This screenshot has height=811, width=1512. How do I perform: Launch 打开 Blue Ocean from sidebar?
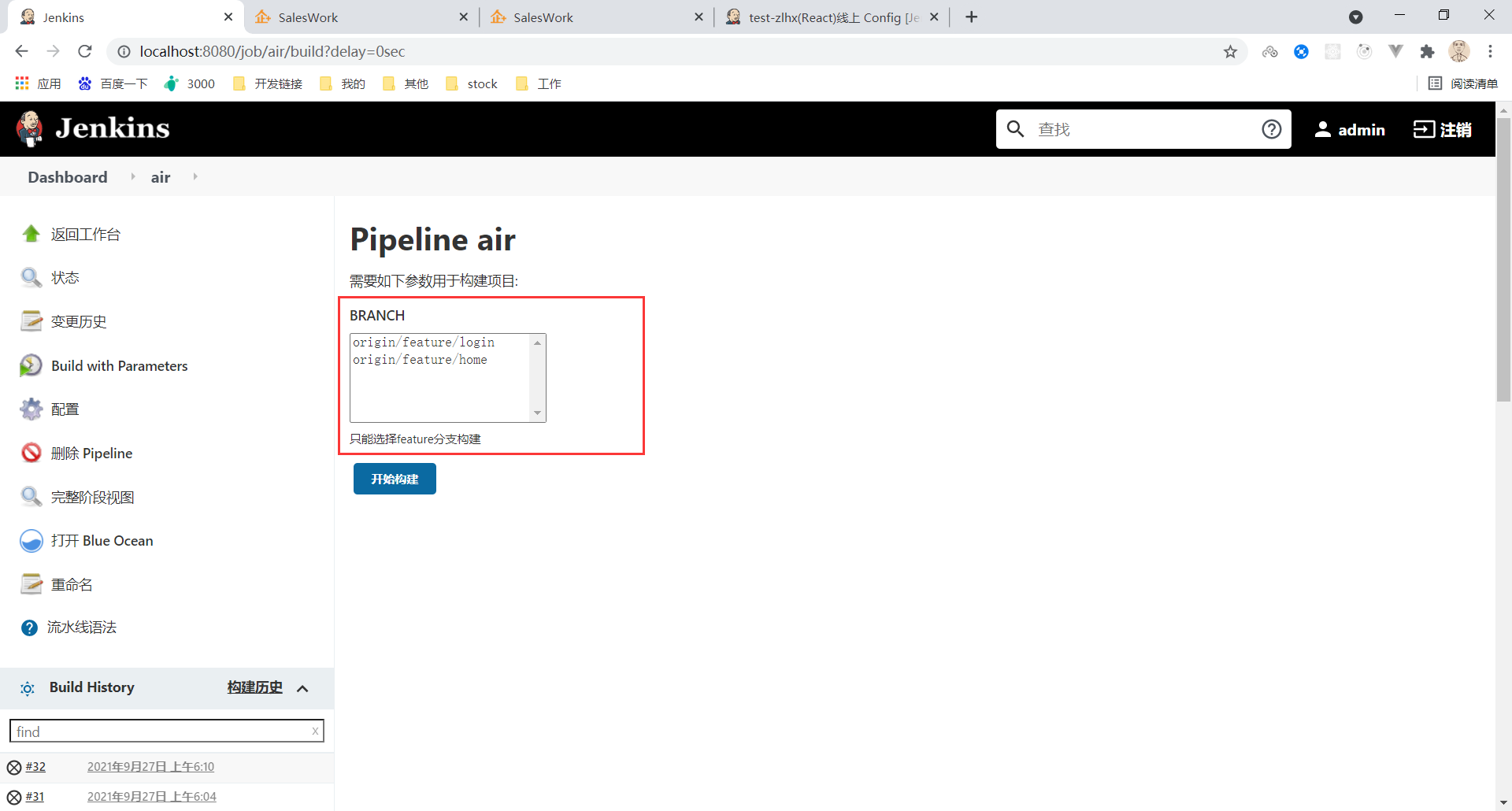[x=102, y=541]
